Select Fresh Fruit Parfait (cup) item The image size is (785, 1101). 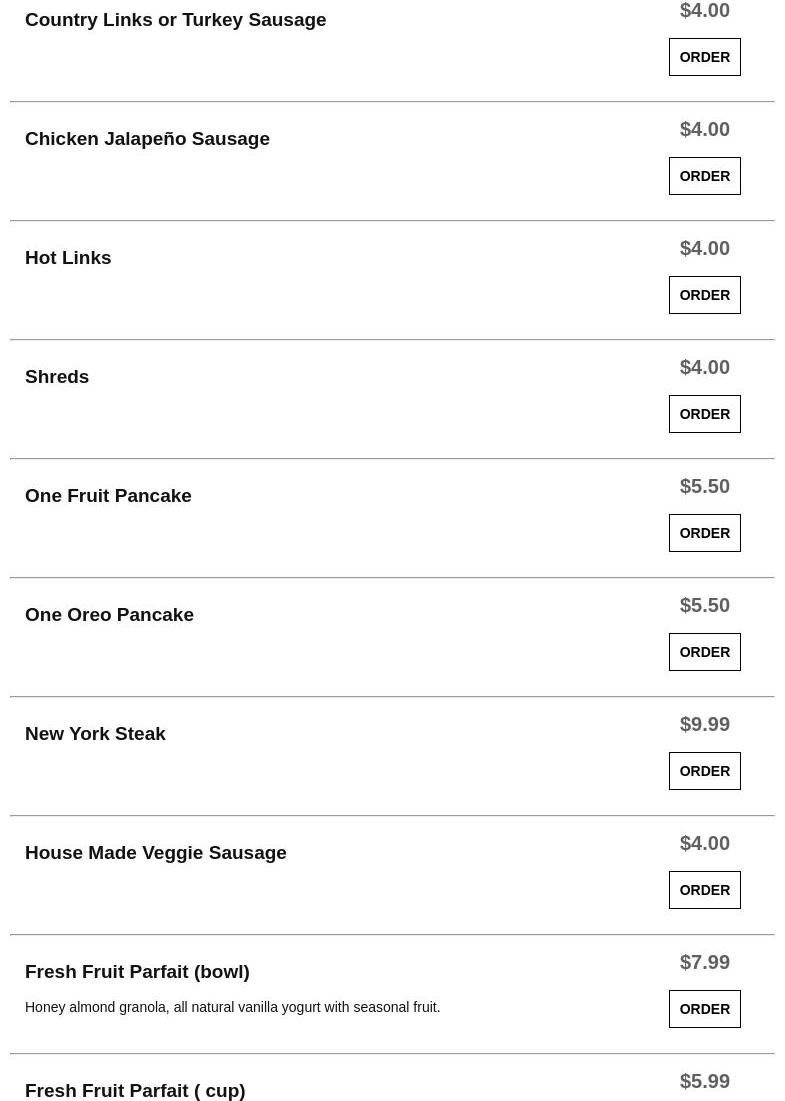(136, 1090)
